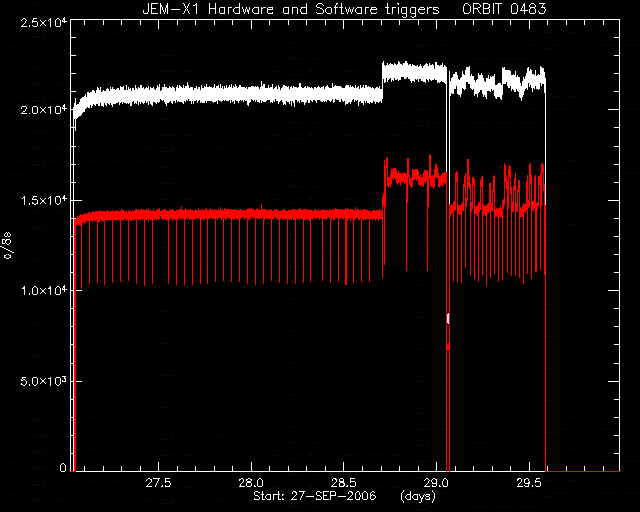Viewport: 640px width, 512px height.
Task: Click the 1.5×10⁴ y-axis tick label
Action: [44, 200]
